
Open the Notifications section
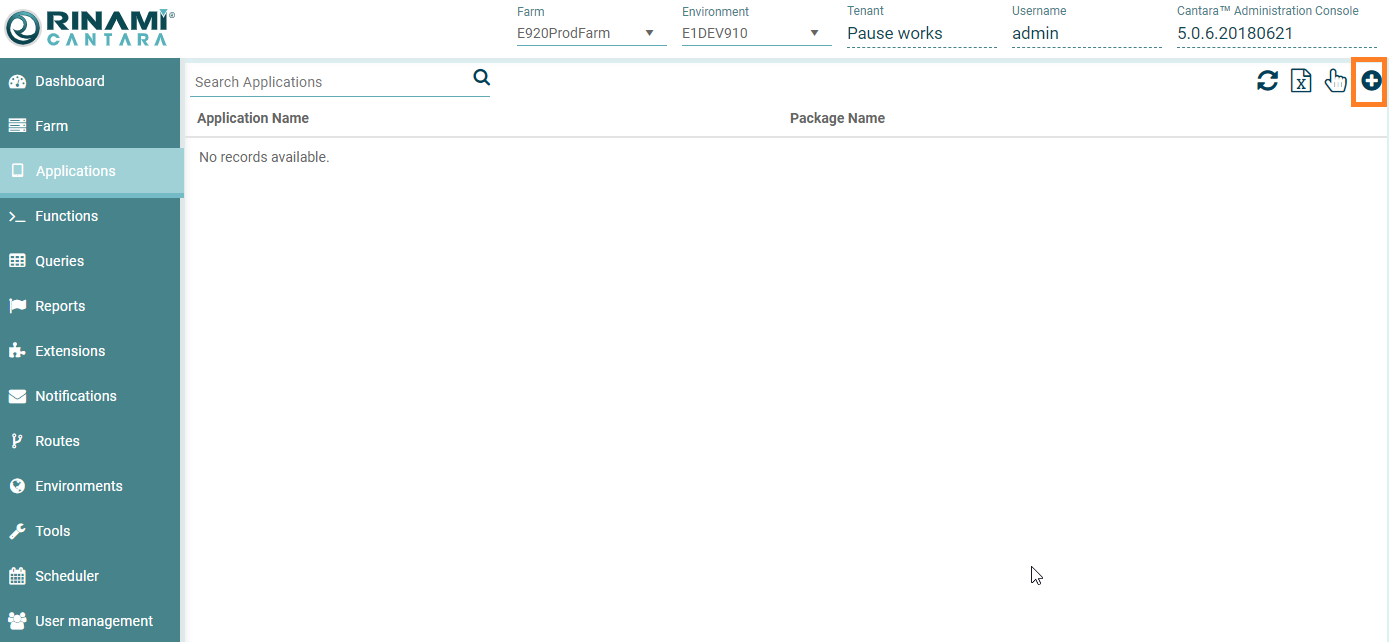(x=75, y=396)
